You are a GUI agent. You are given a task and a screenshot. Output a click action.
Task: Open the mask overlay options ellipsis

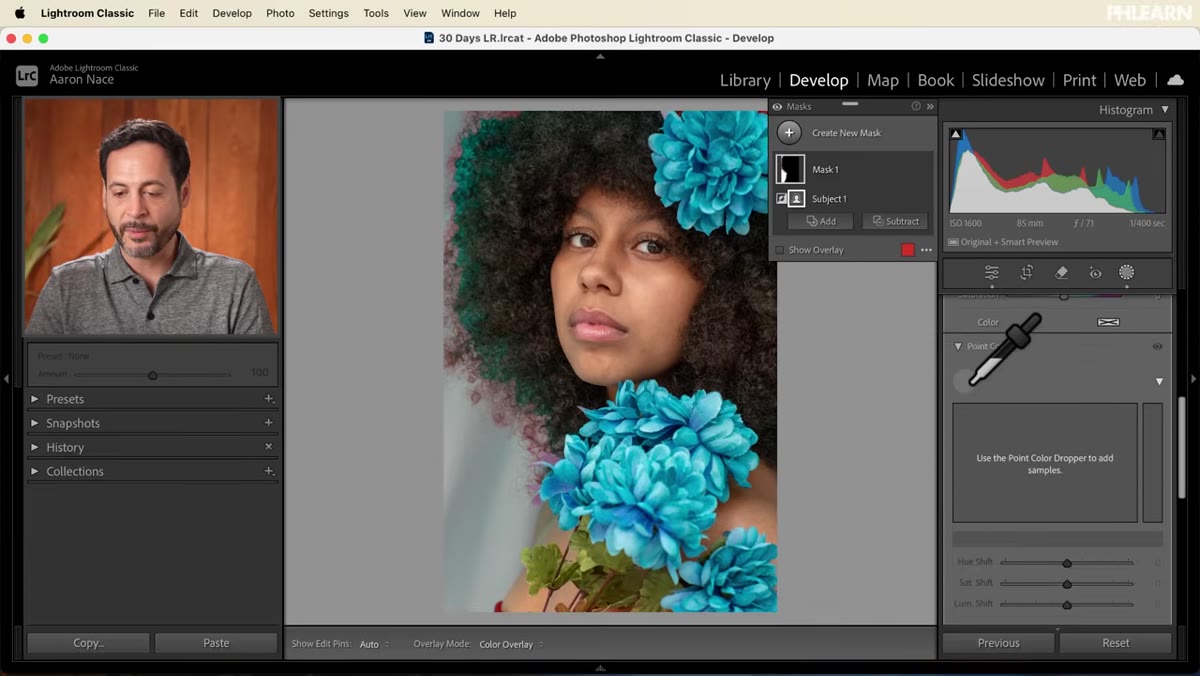tap(926, 250)
